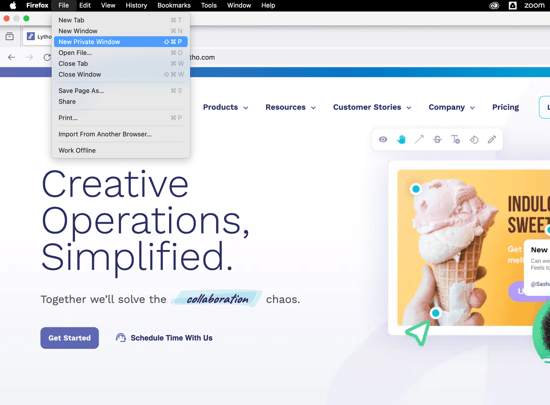Screen dimensions: 550x405
Task: Choose New Tab from File menu
Action: [121, 20]
